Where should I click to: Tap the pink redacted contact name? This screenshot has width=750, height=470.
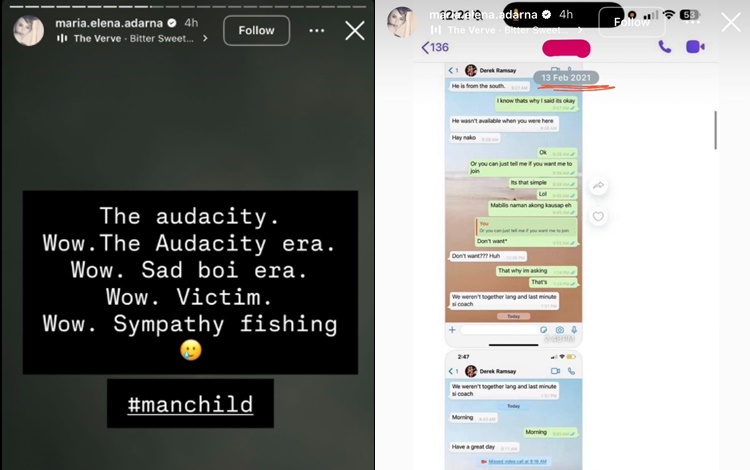[566, 48]
